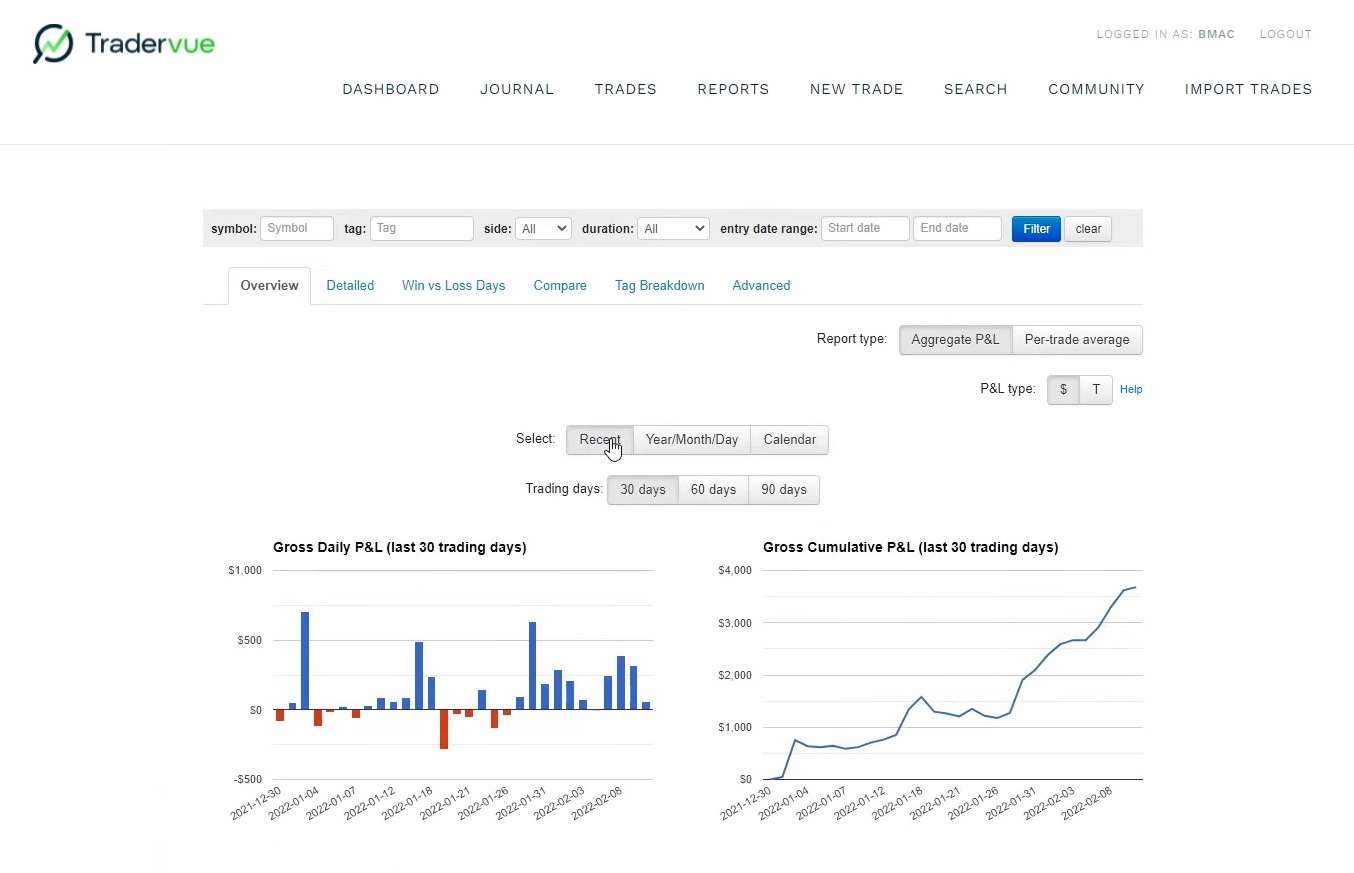Open the Reports section

click(x=733, y=89)
